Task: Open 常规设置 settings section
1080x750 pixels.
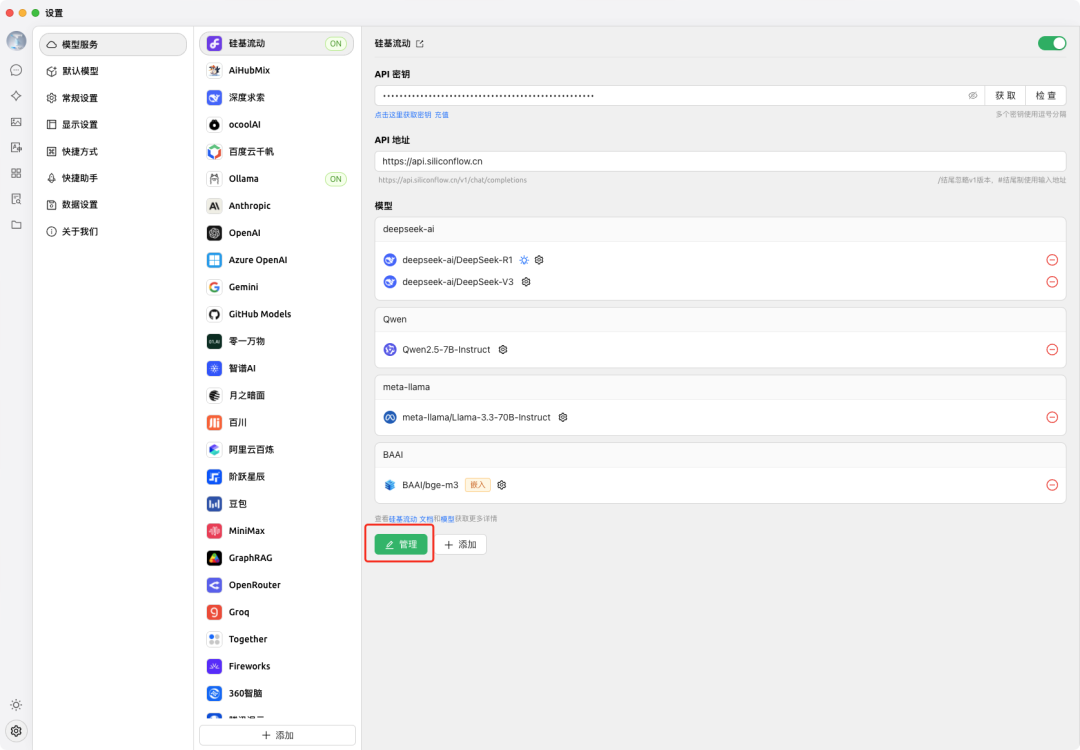Action: pyautogui.click(x=113, y=98)
